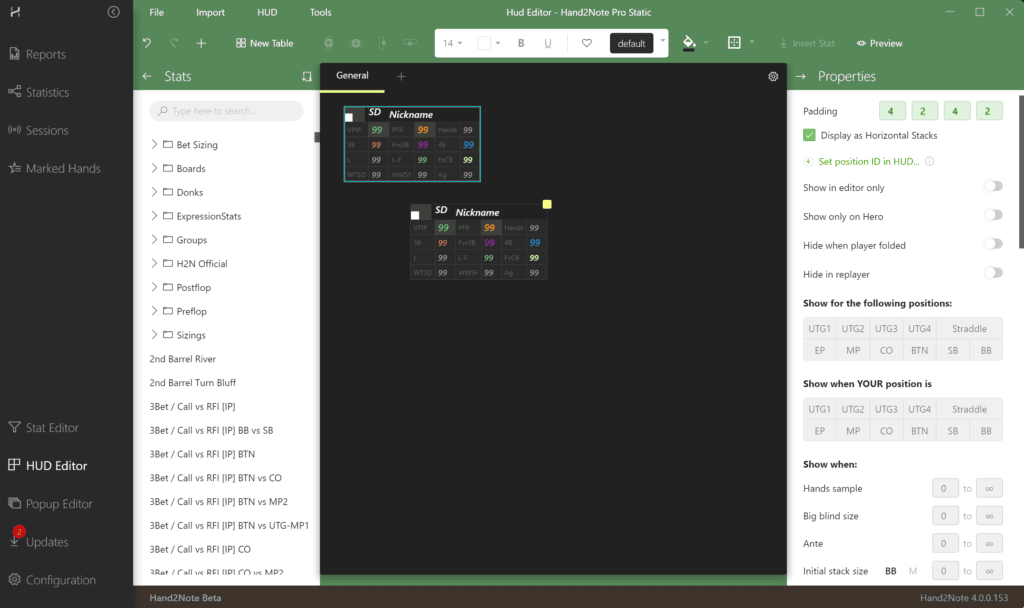The width and height of the screenshot is (1024, 608).
Task: Click white square in selected HUD table
Action: pos(349,118)
